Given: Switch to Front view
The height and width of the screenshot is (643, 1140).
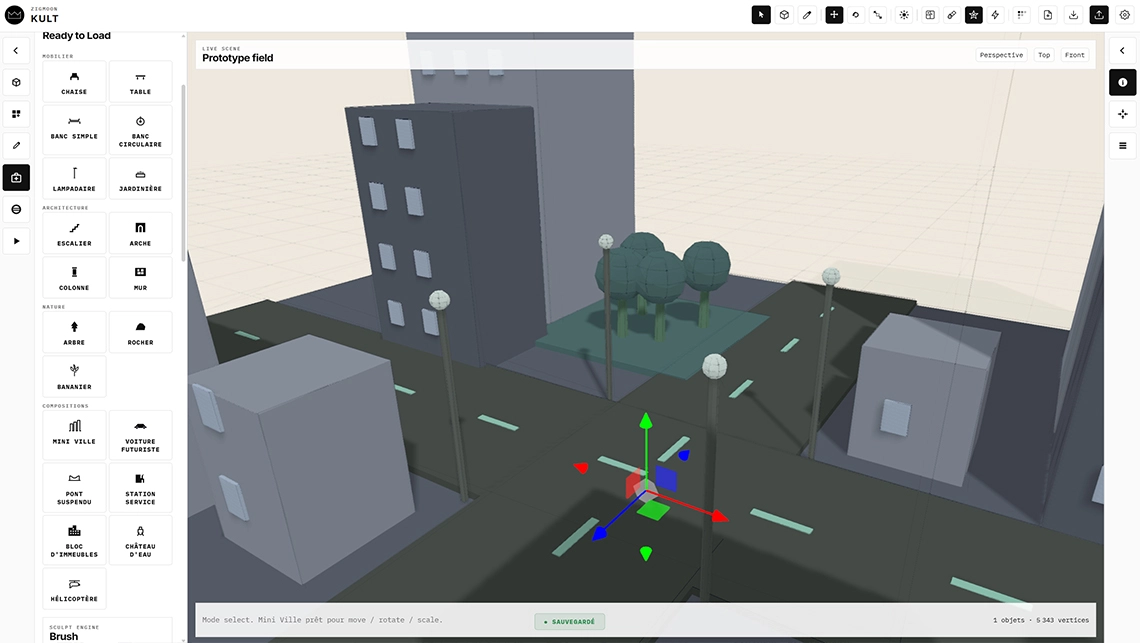Looking at the screenshot, I should click(x=1075, y=55).
